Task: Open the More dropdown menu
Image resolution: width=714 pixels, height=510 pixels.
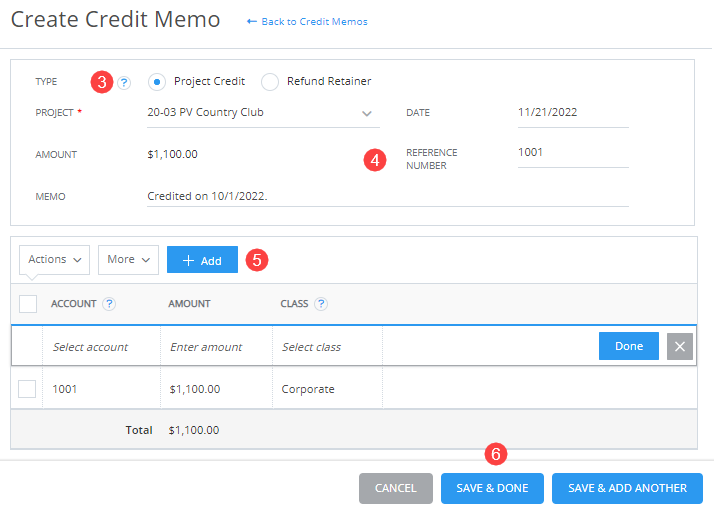Action: pos(128,260)
